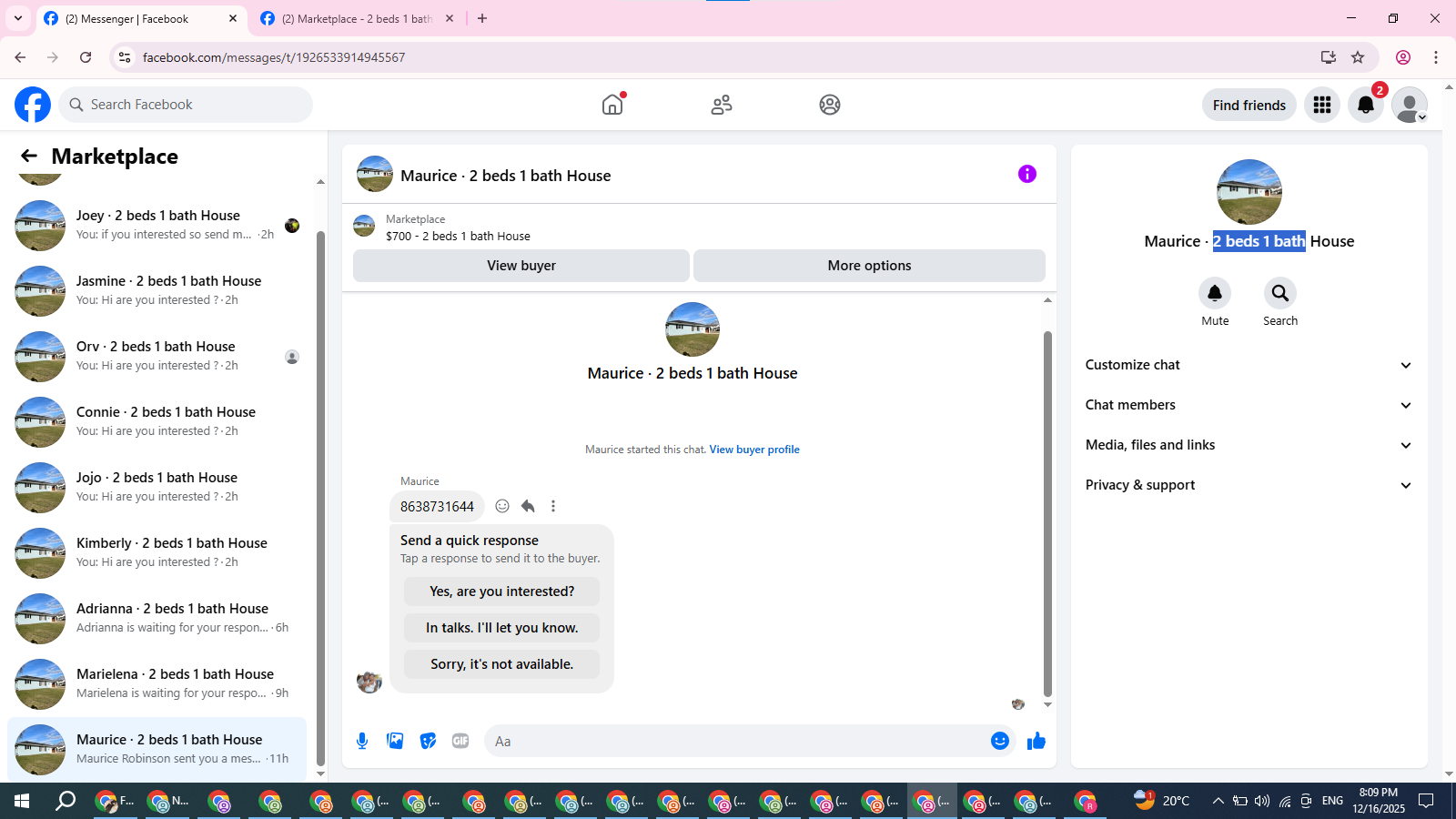
Task: Open Windows Start menu
Action: 22,801
